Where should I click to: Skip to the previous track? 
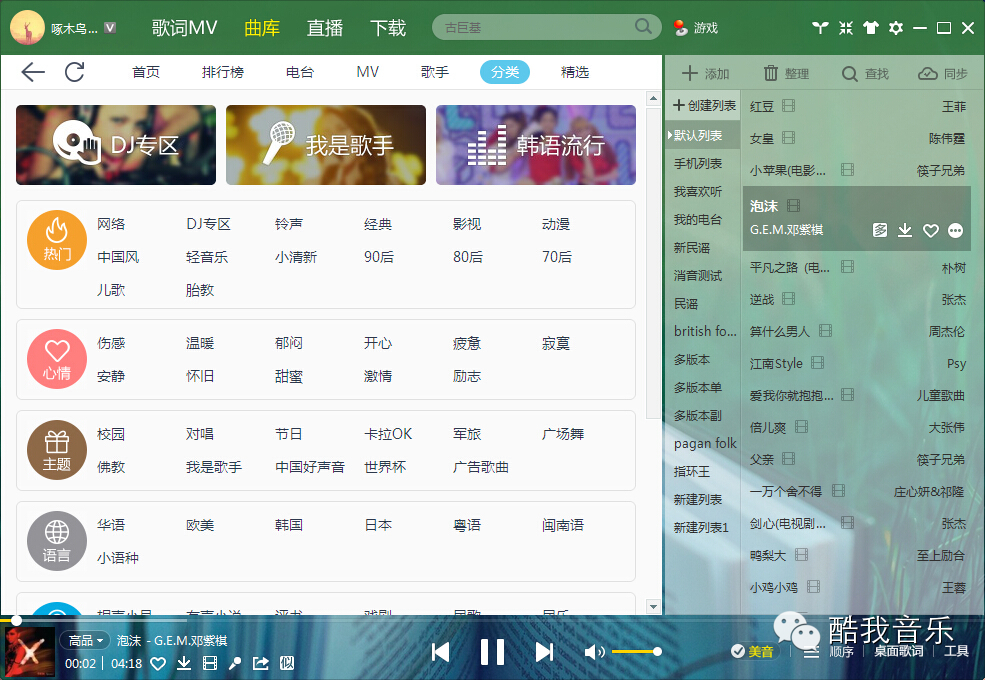(440, 652)
